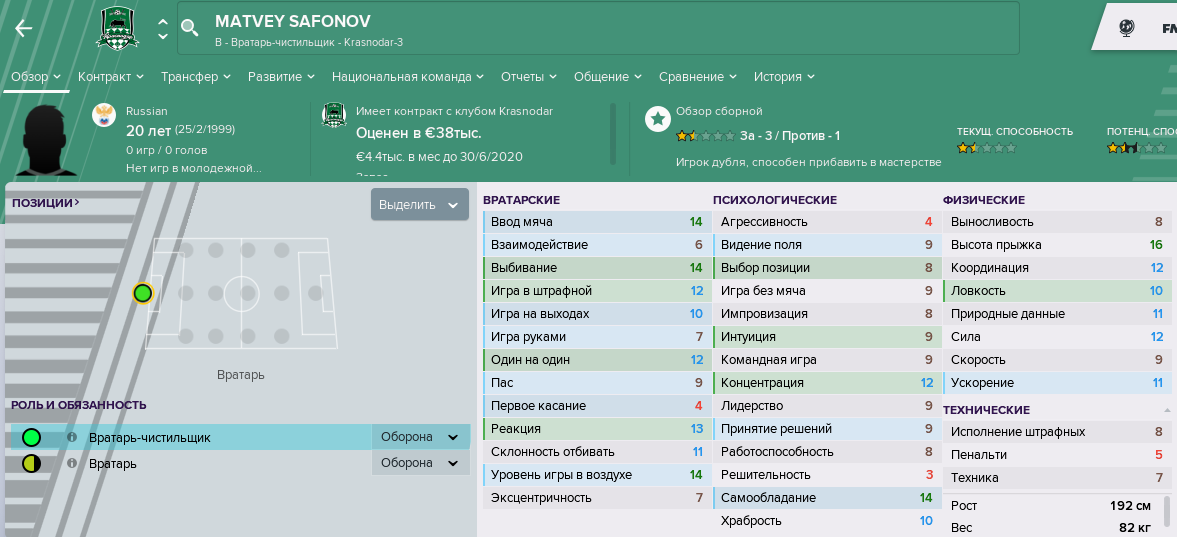Open Оборона duty dropdown for Вратарь-чистильщик
The width and height of the screenshot is (1177, 537).
click(420, 437)
